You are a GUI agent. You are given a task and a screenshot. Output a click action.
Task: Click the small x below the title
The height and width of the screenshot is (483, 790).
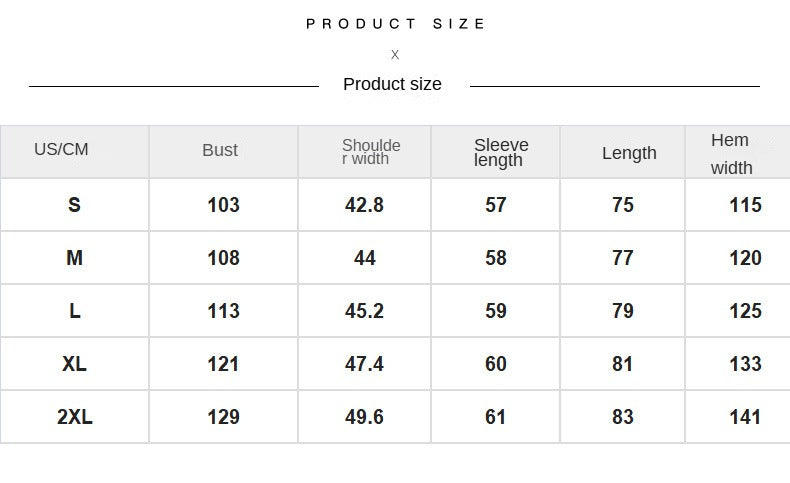[x=395, y=55]
